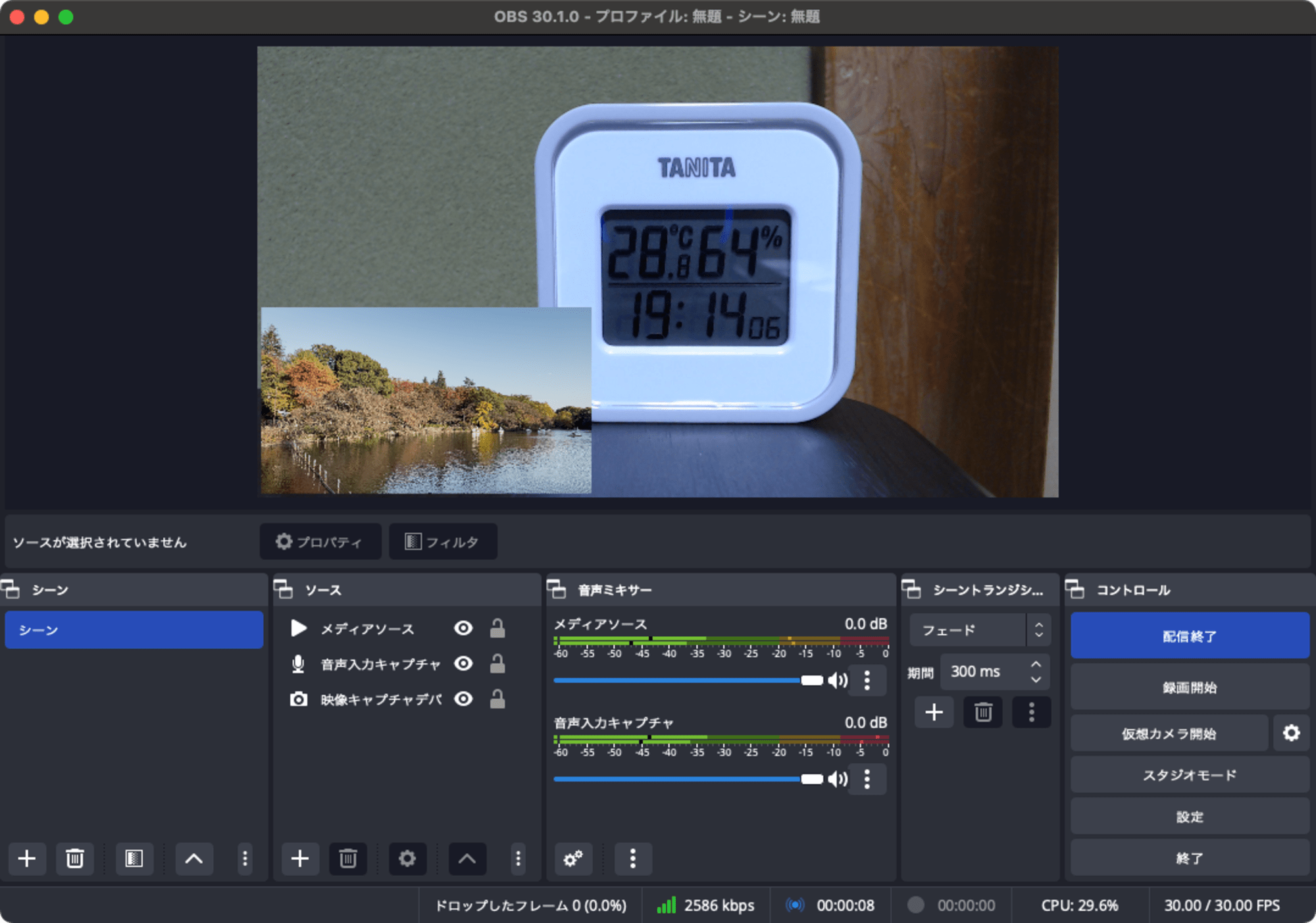Pop out the コントロール dock icon
The height and width of the screenshot is (923, 1316).
tap(1075, 589)
